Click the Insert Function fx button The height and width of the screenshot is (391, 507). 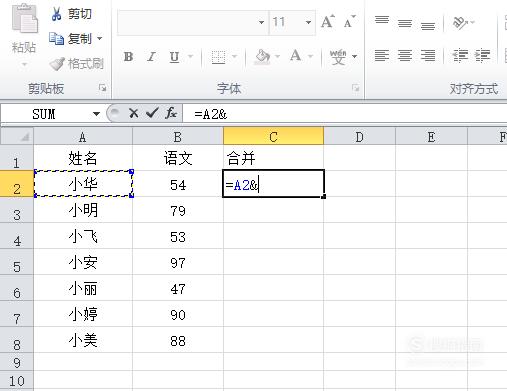(x=171, y=114)
